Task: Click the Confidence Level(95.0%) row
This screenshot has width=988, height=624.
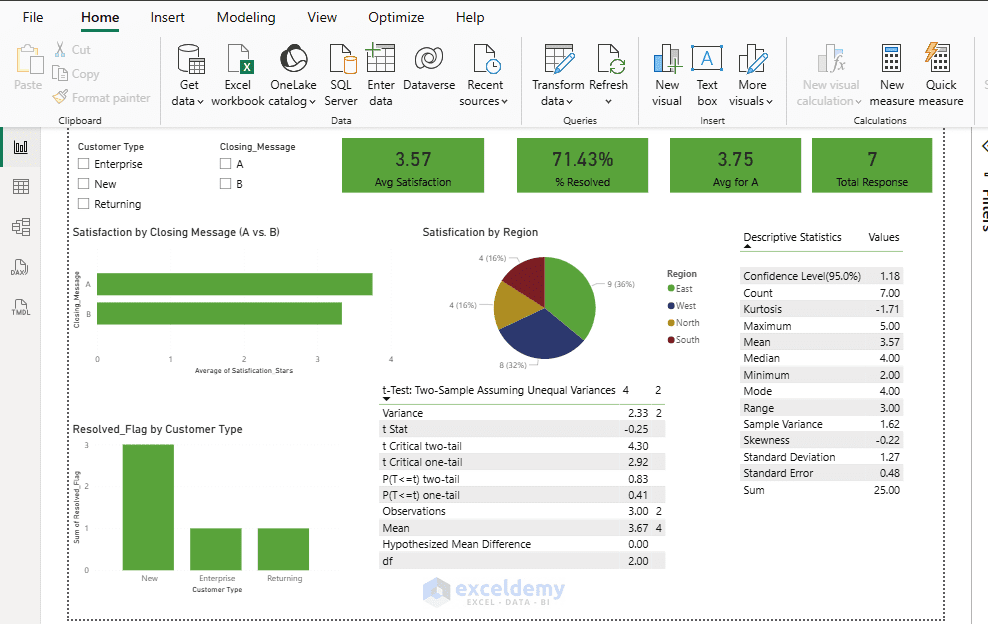Action: [821, 276]
